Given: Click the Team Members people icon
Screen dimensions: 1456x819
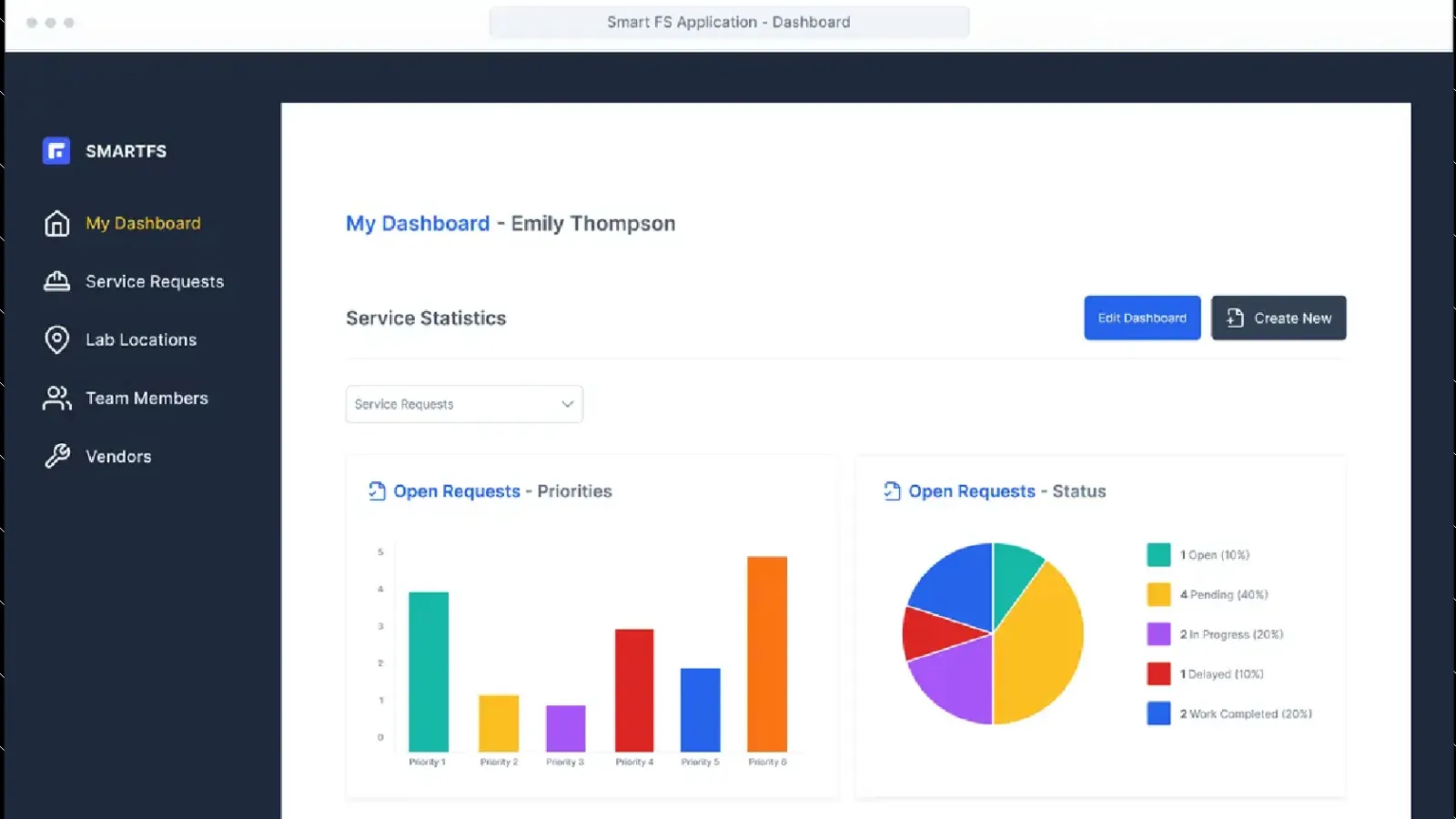Looking at the screenshot, I should pyautogui.click(x=56, y=398).
